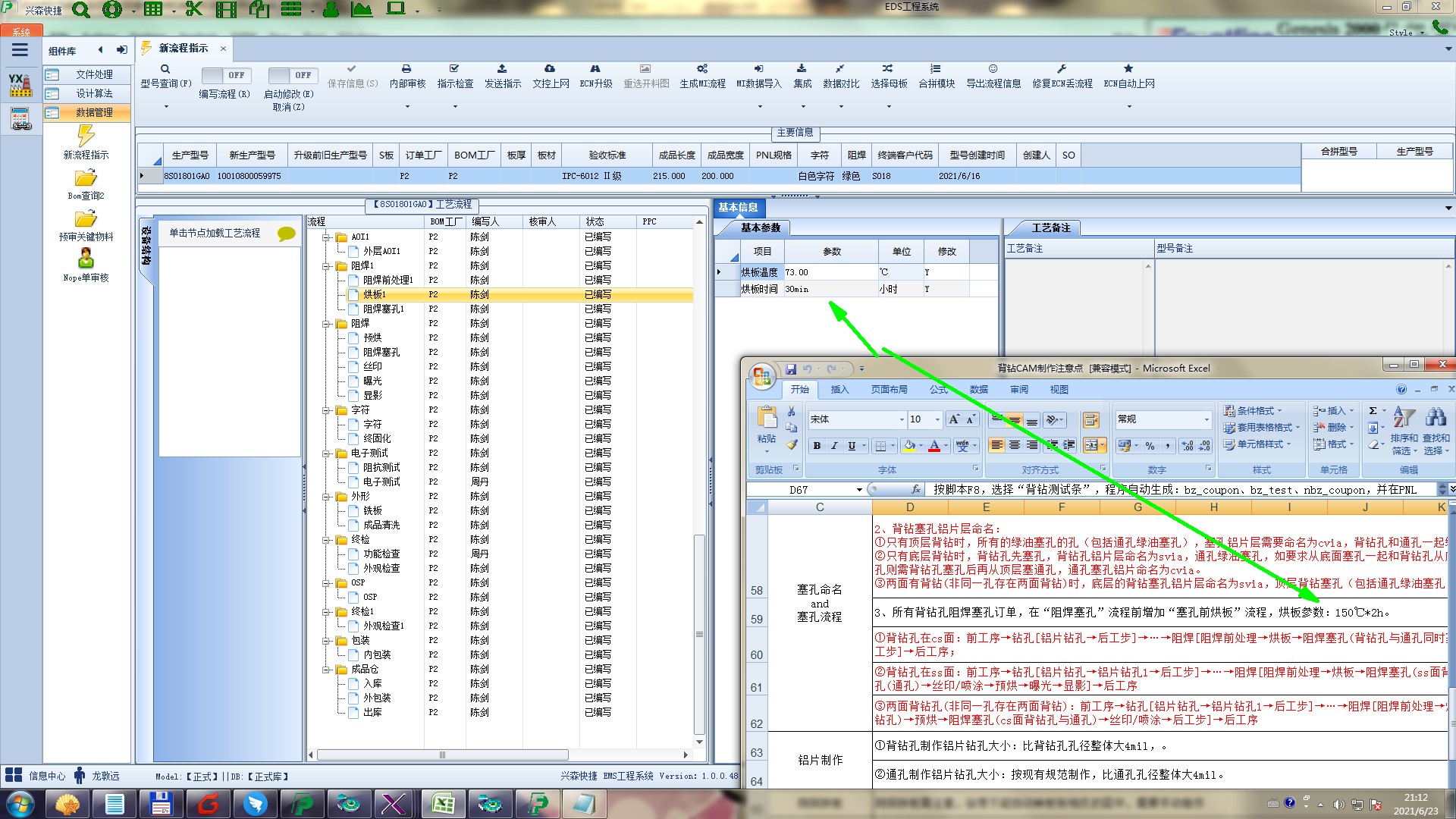Select the 工艺备注 tab
This screenshot has height=819, width=1456.
coord(1050,227)
